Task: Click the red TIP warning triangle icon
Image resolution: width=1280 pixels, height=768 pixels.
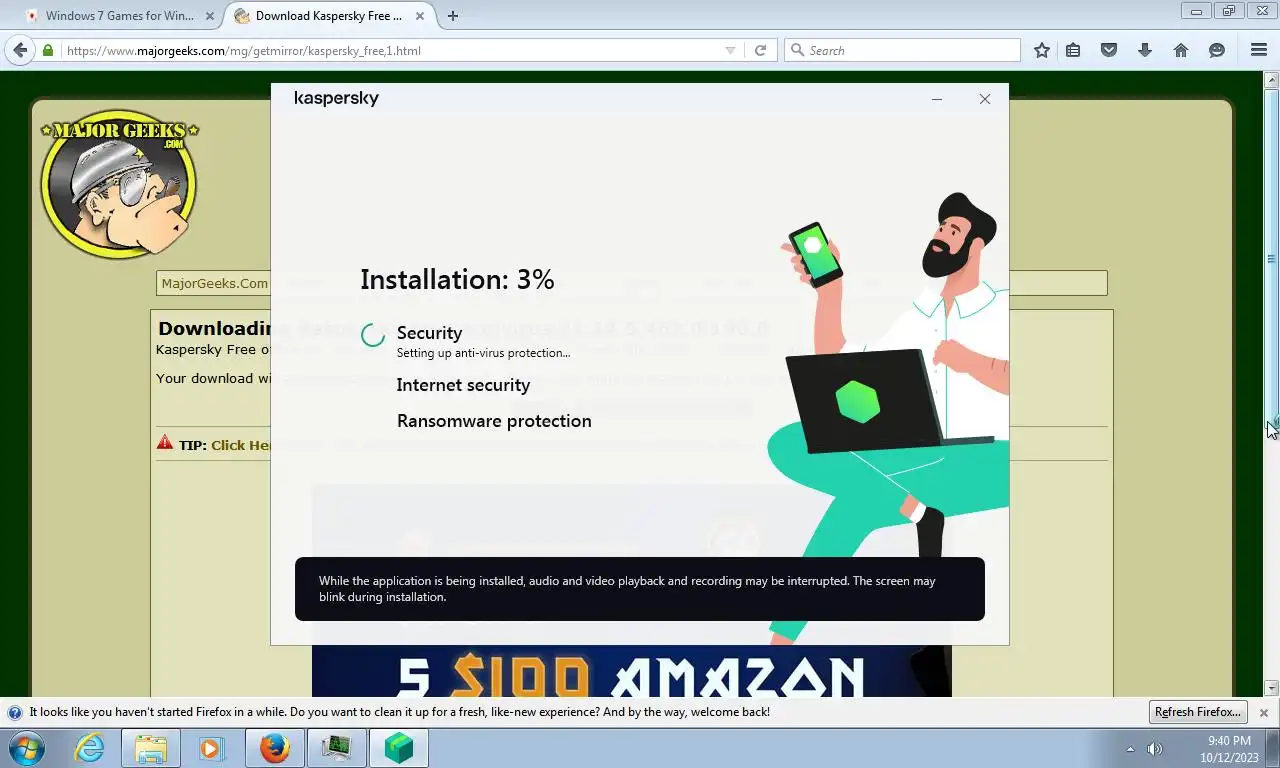Action: pyautogui.click(x=165, y=442)
